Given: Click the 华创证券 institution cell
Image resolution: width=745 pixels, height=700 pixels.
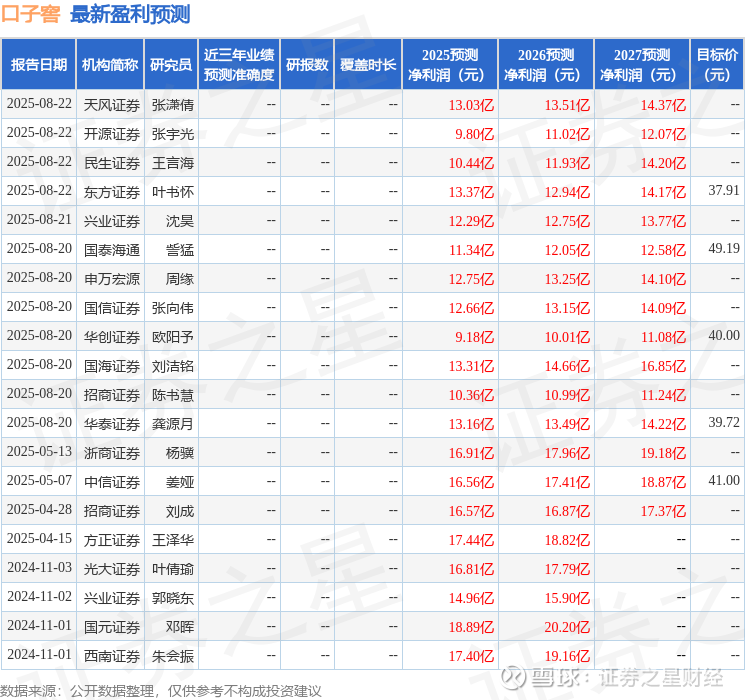Looking at the screenshot, I should (x=112, y=337).
